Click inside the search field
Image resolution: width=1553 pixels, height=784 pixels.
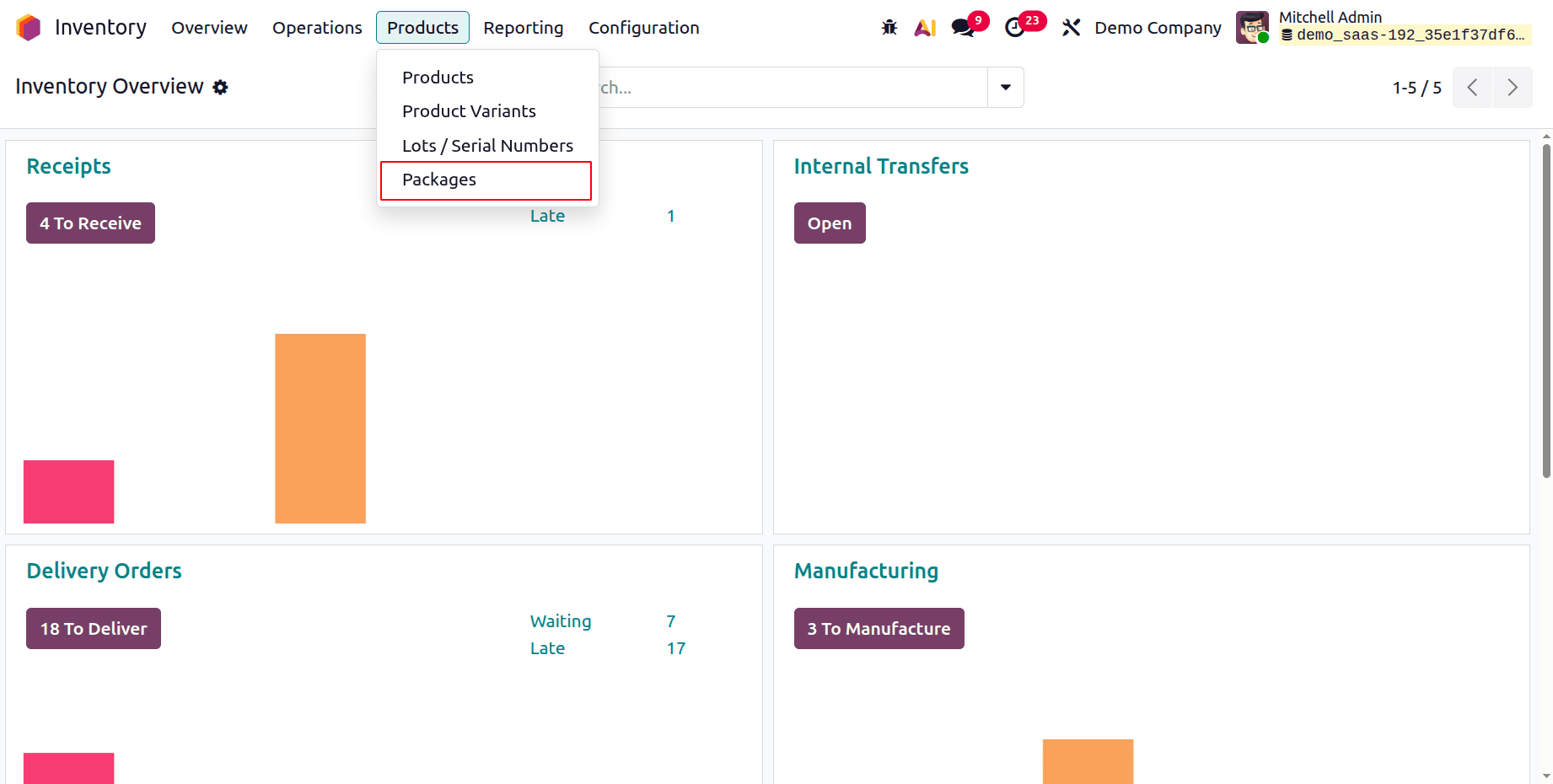tap(759, 87)
